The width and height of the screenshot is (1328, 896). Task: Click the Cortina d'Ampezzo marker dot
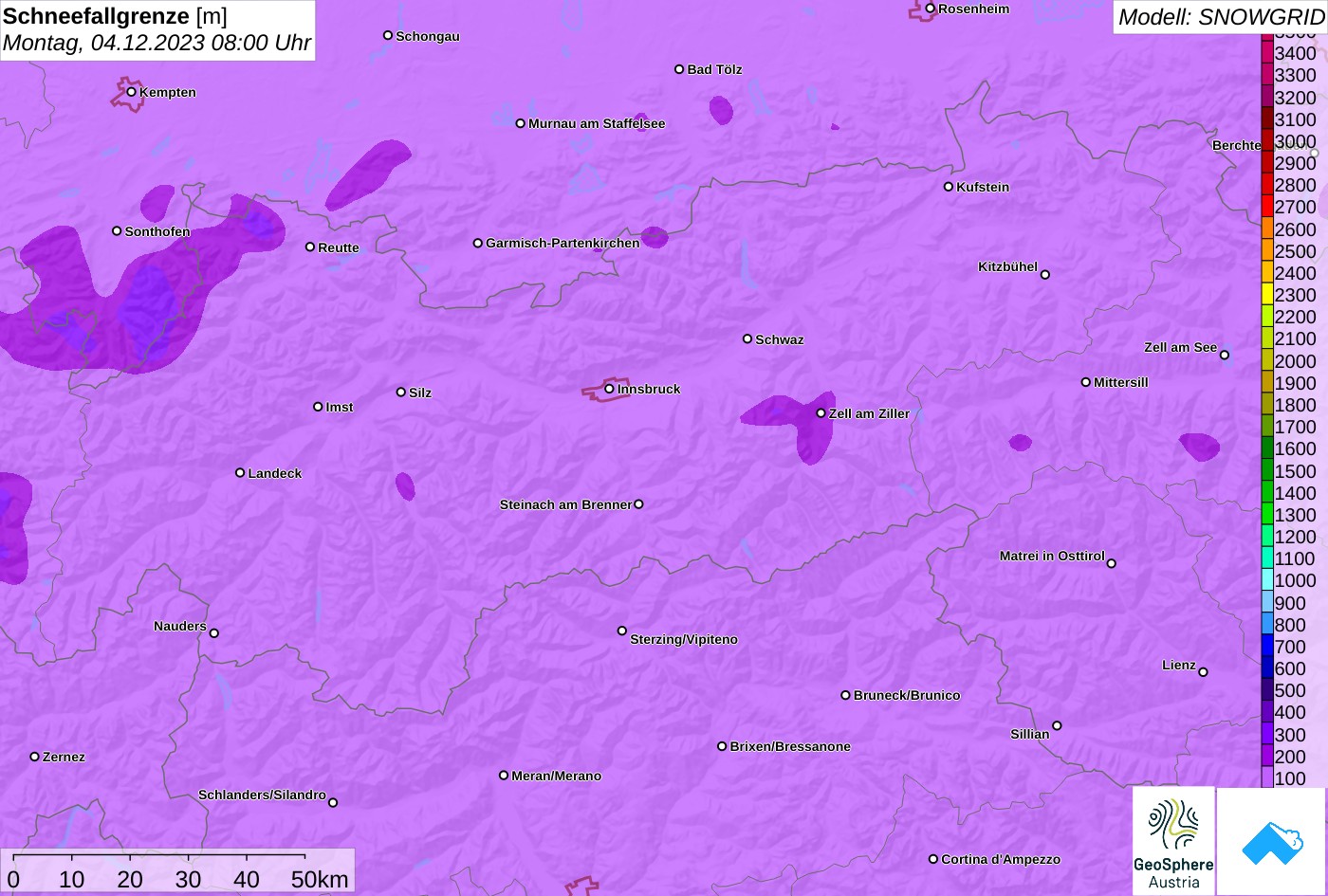(x=933, y=859)
